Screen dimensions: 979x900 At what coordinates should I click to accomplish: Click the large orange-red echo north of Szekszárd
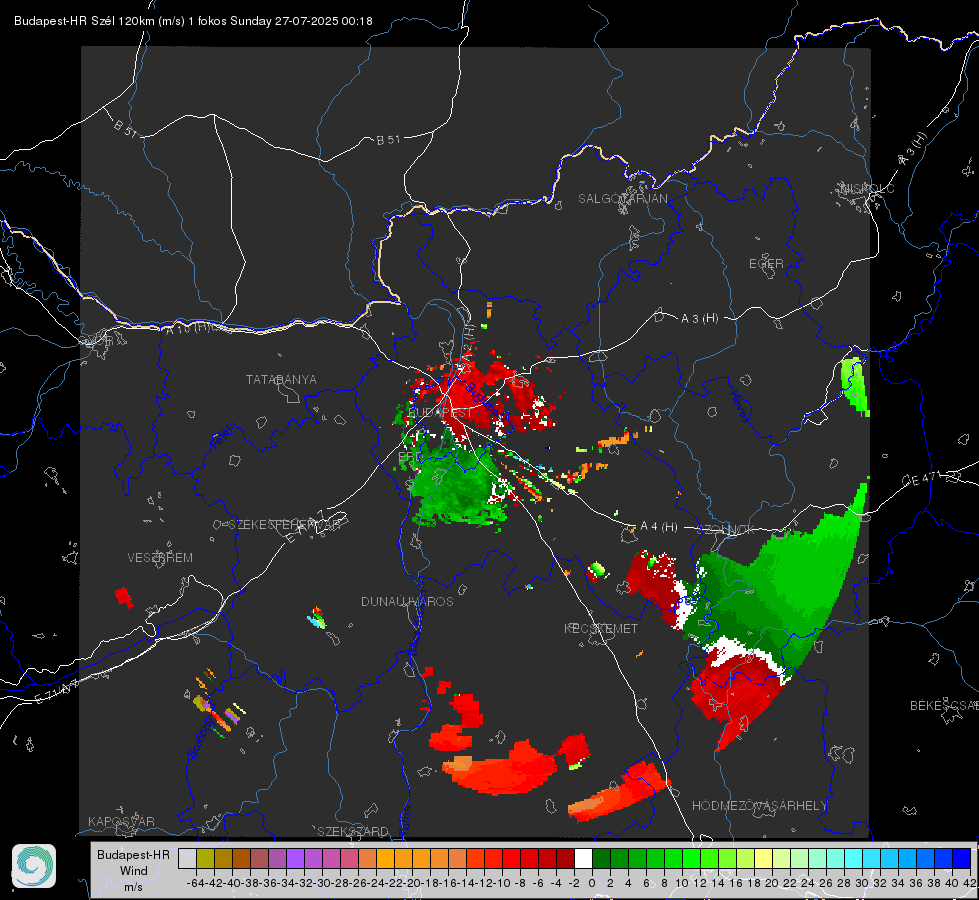point(499,771)
